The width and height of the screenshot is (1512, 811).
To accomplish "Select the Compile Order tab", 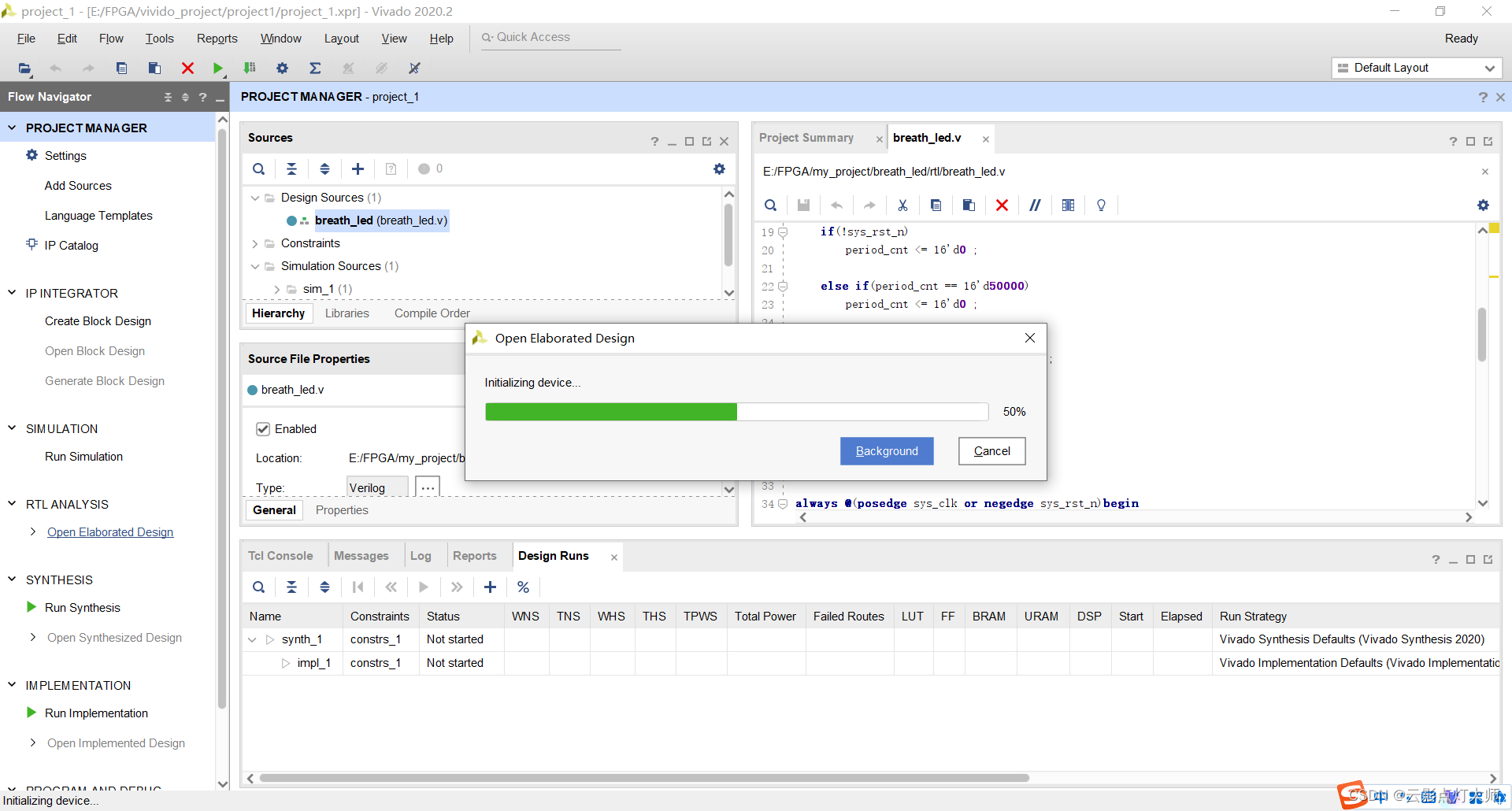I will [x=432, y=313].
